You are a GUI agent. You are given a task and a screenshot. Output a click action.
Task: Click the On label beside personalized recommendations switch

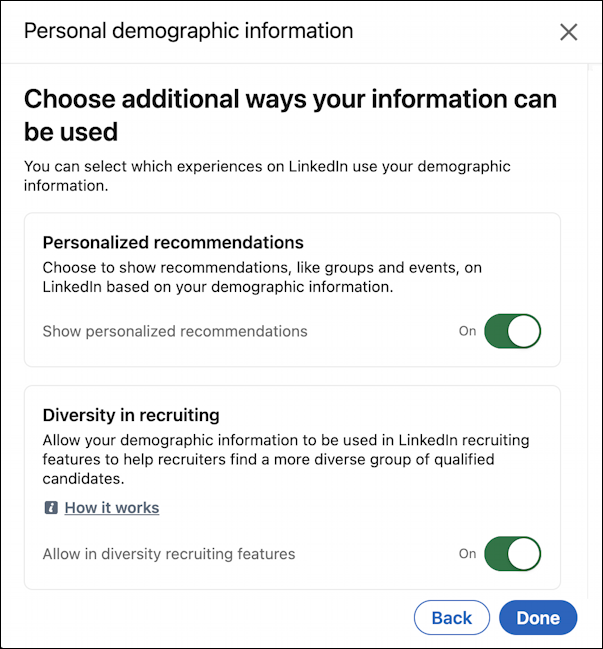(467, 331)
